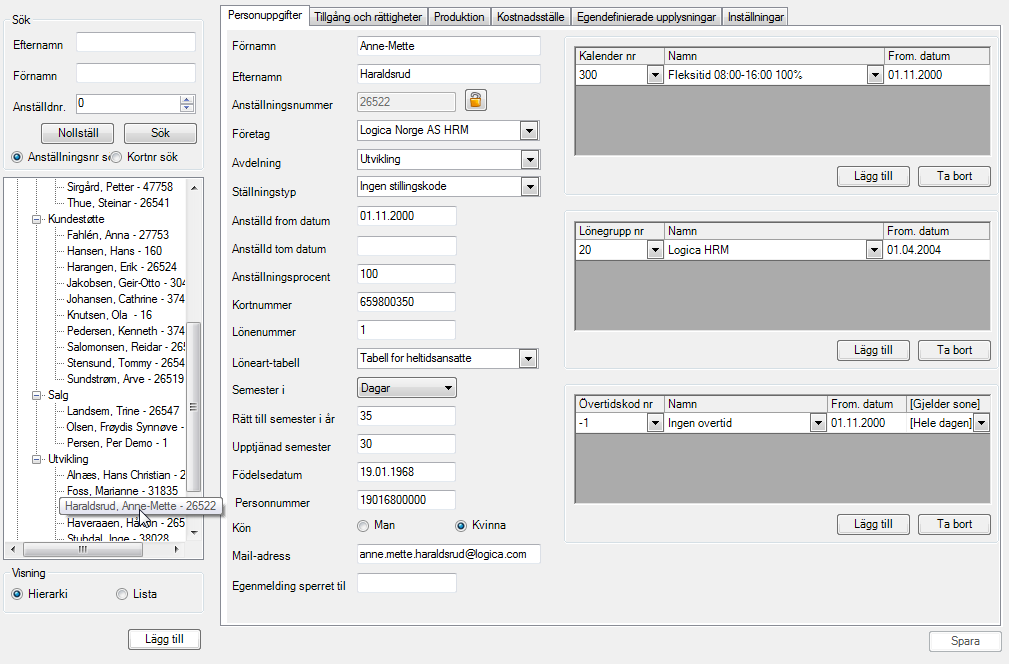
Task: Open the Företag dropdown
Action: [x=529, y=131]
